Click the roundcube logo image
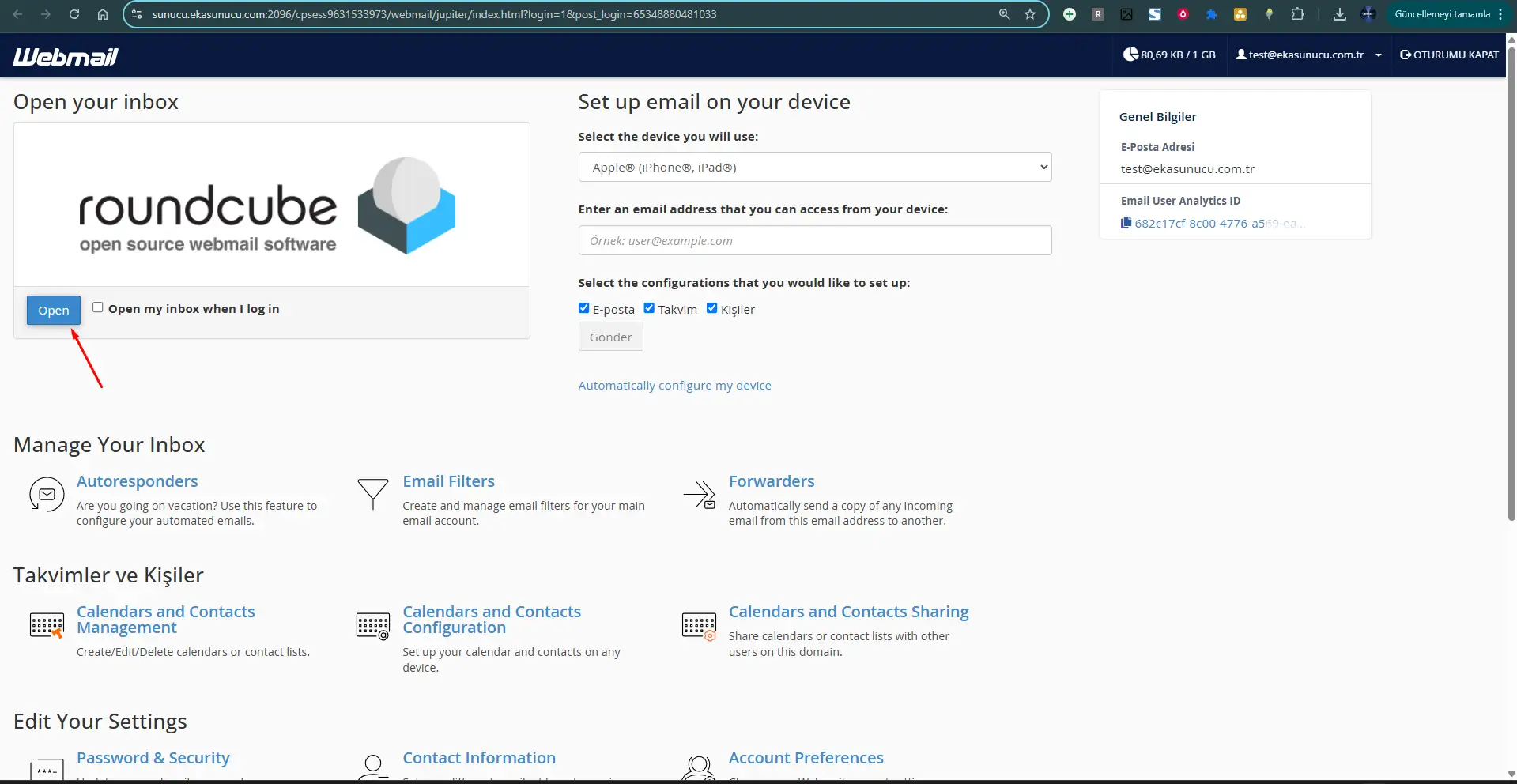Image resolution: width=1517 pixels, height=784 pixels. pyautogui.click(x=268, y=206)
